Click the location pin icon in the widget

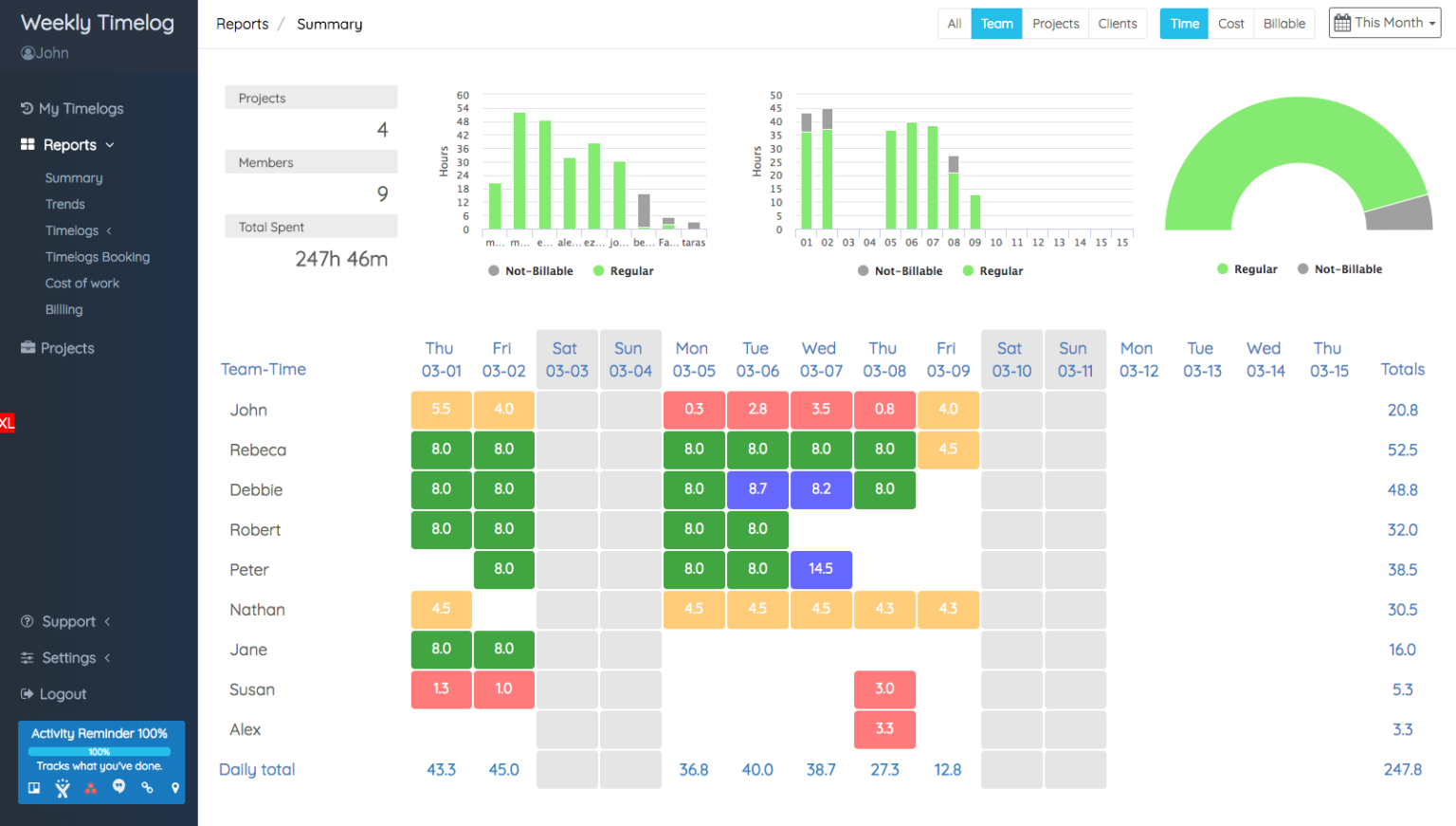[x=175, y=788]
